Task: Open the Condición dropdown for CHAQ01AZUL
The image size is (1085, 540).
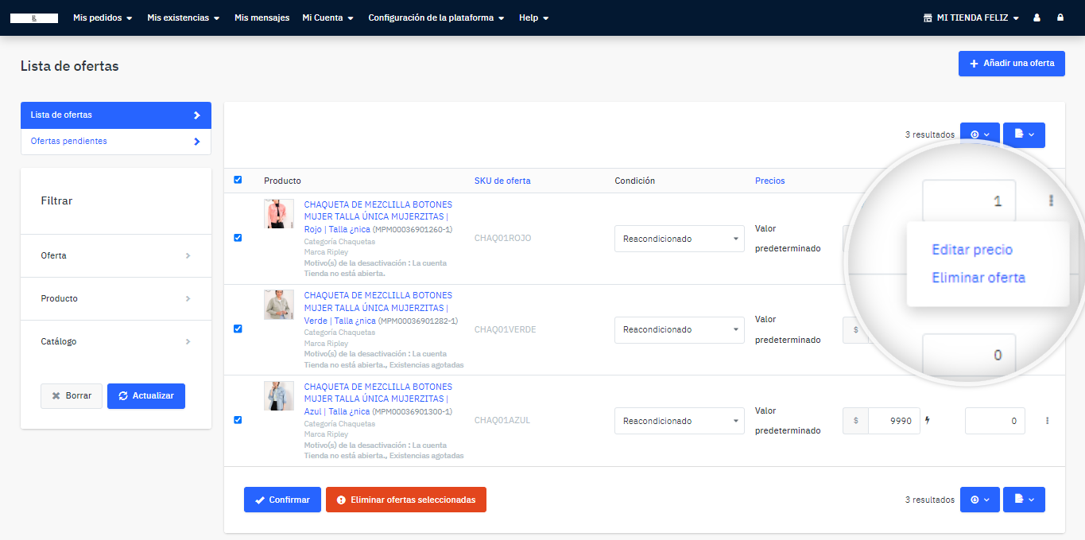Action: point(679,421)
